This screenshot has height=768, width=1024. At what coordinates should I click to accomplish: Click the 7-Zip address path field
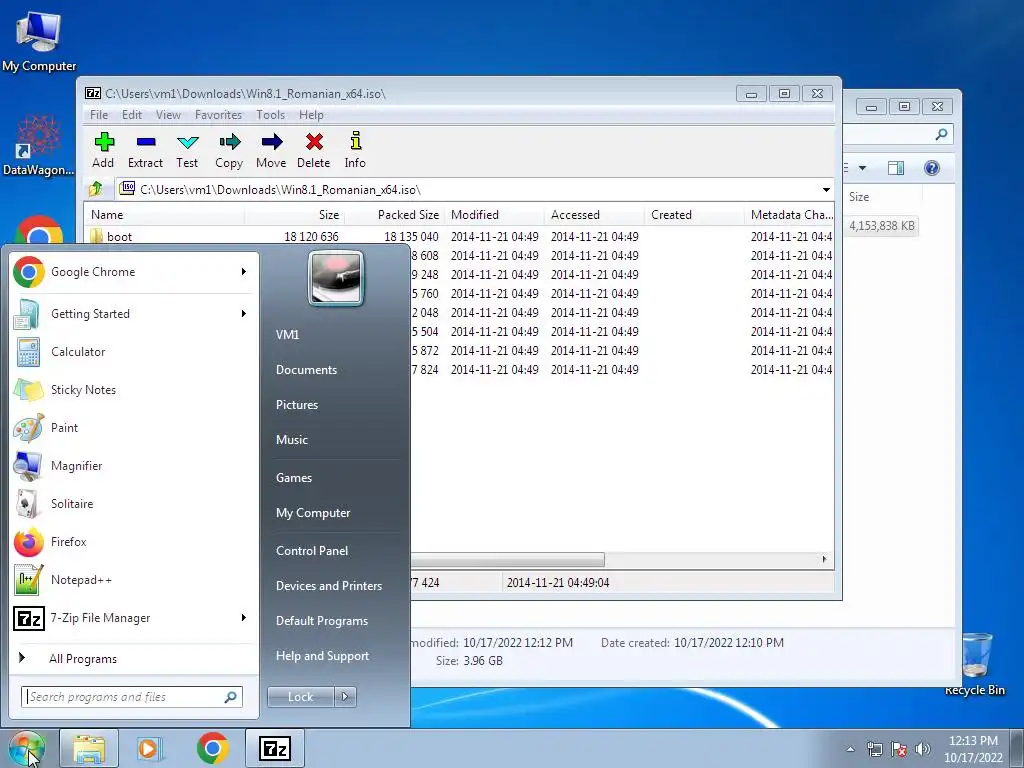coord(467,190)
